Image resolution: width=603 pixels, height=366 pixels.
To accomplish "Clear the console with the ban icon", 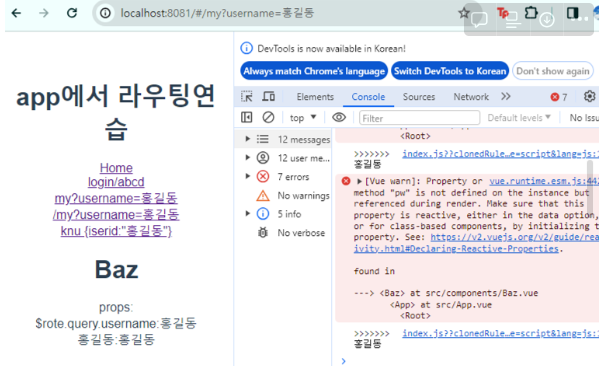I will [x=268, y=117].
